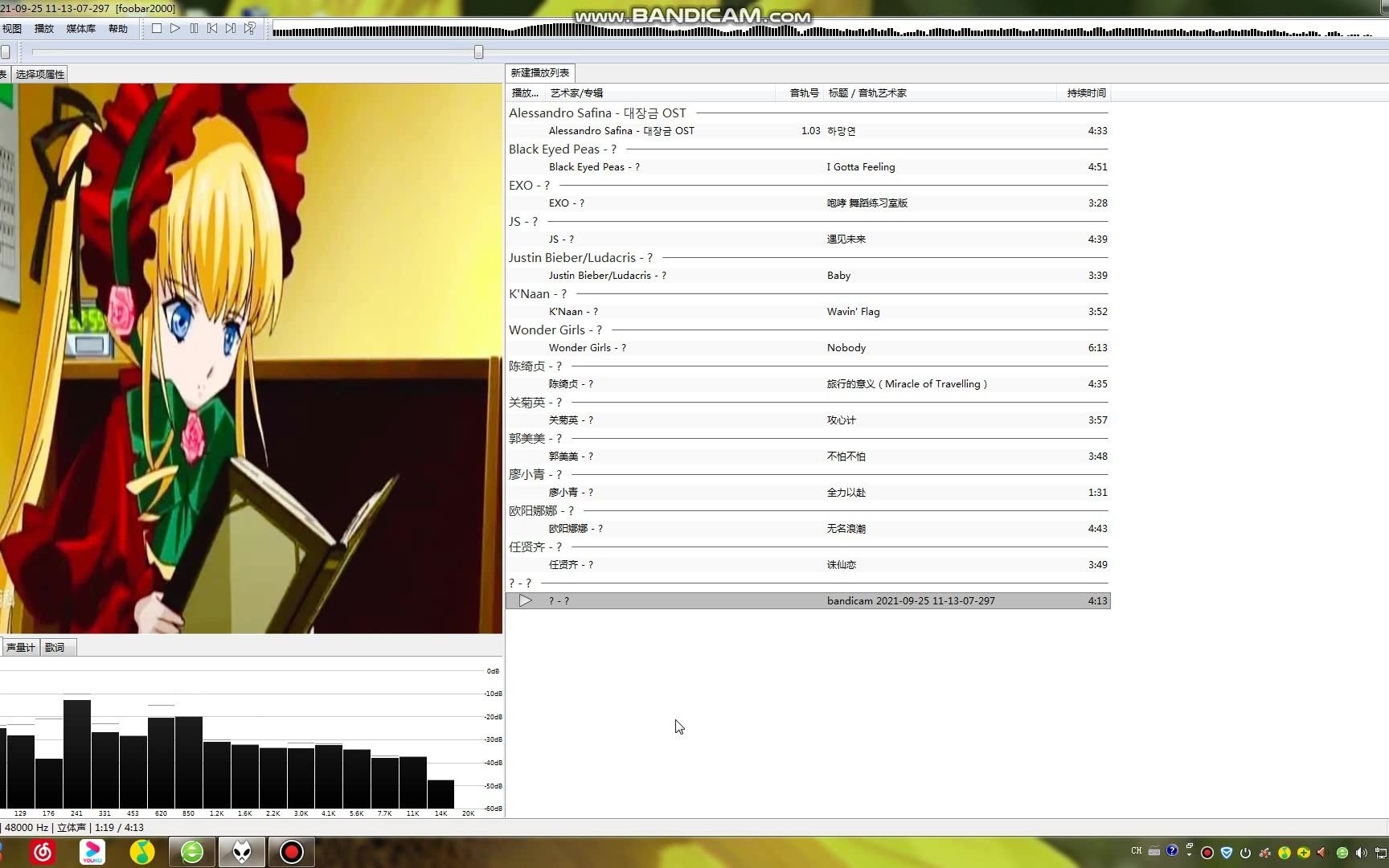Select the track 攻心计

(x=808, y=420)
